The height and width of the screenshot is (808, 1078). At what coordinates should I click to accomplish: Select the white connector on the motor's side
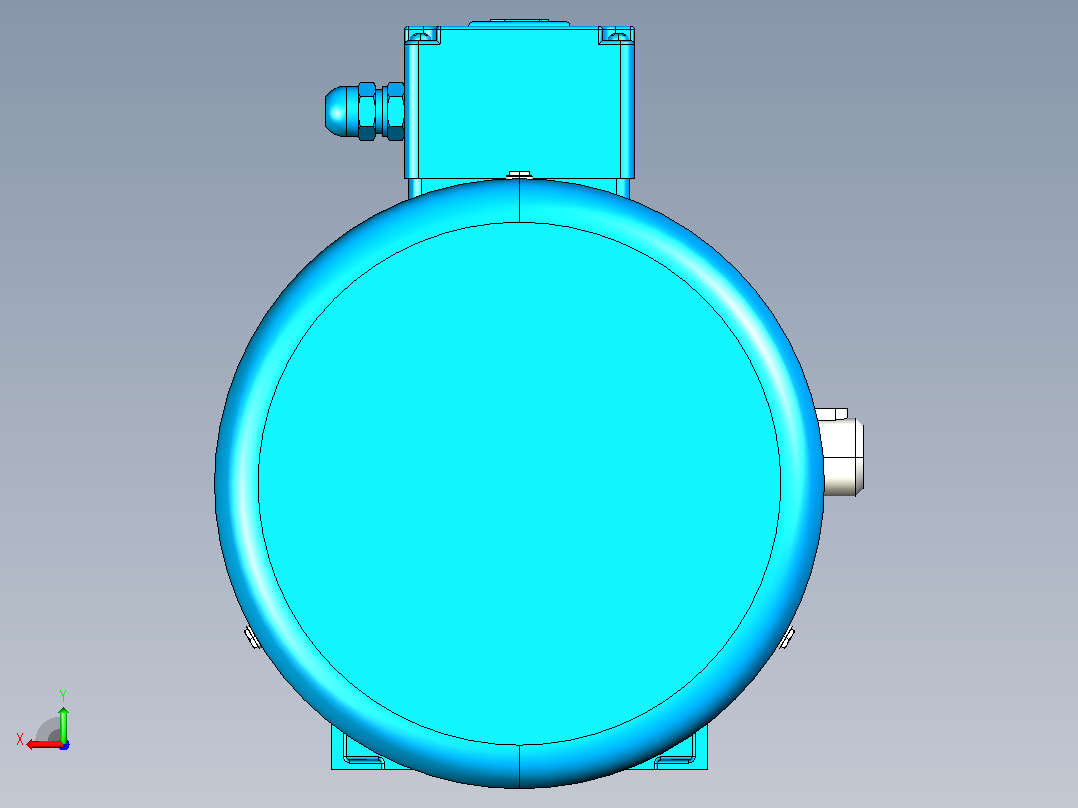840,452
